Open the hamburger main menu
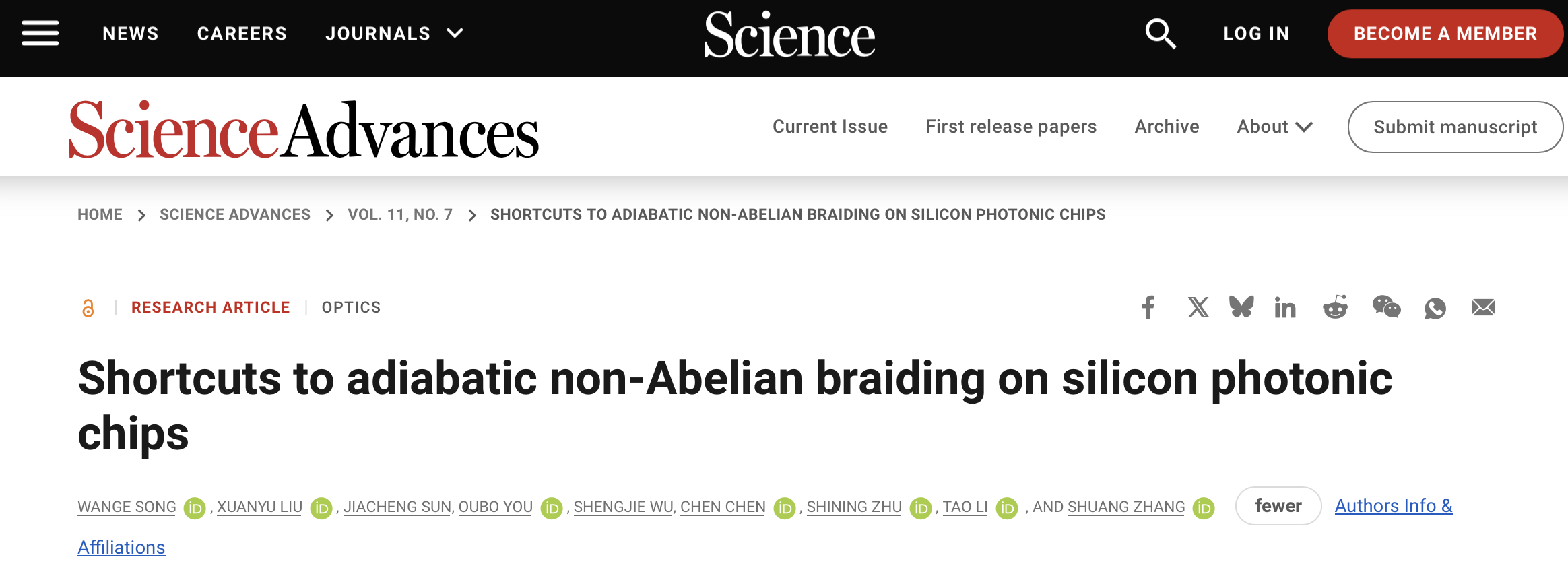The height and width of the screenshot is (578, 1568). click(x=40, y=33)
